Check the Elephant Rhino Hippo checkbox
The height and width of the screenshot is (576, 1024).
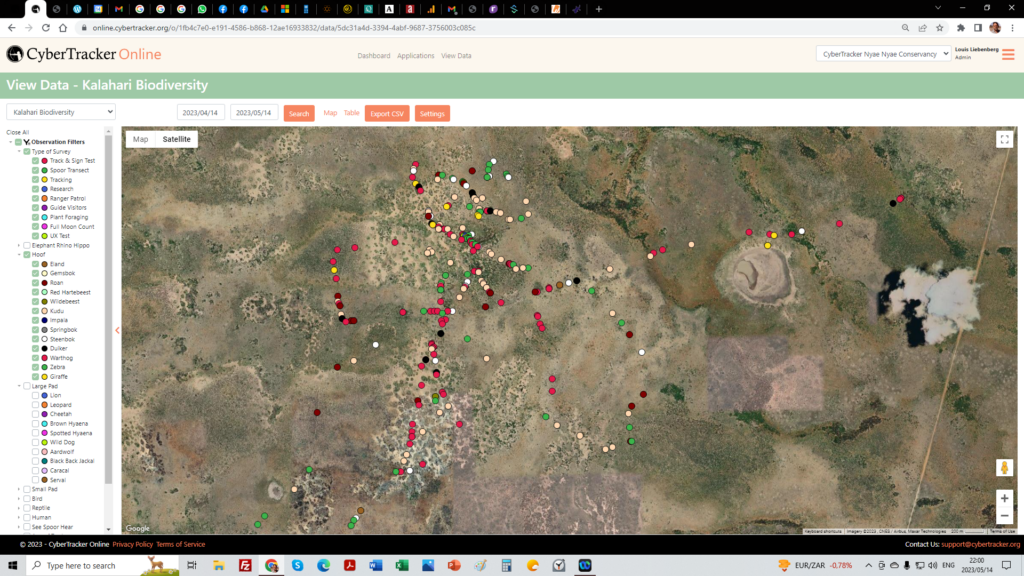27,245
